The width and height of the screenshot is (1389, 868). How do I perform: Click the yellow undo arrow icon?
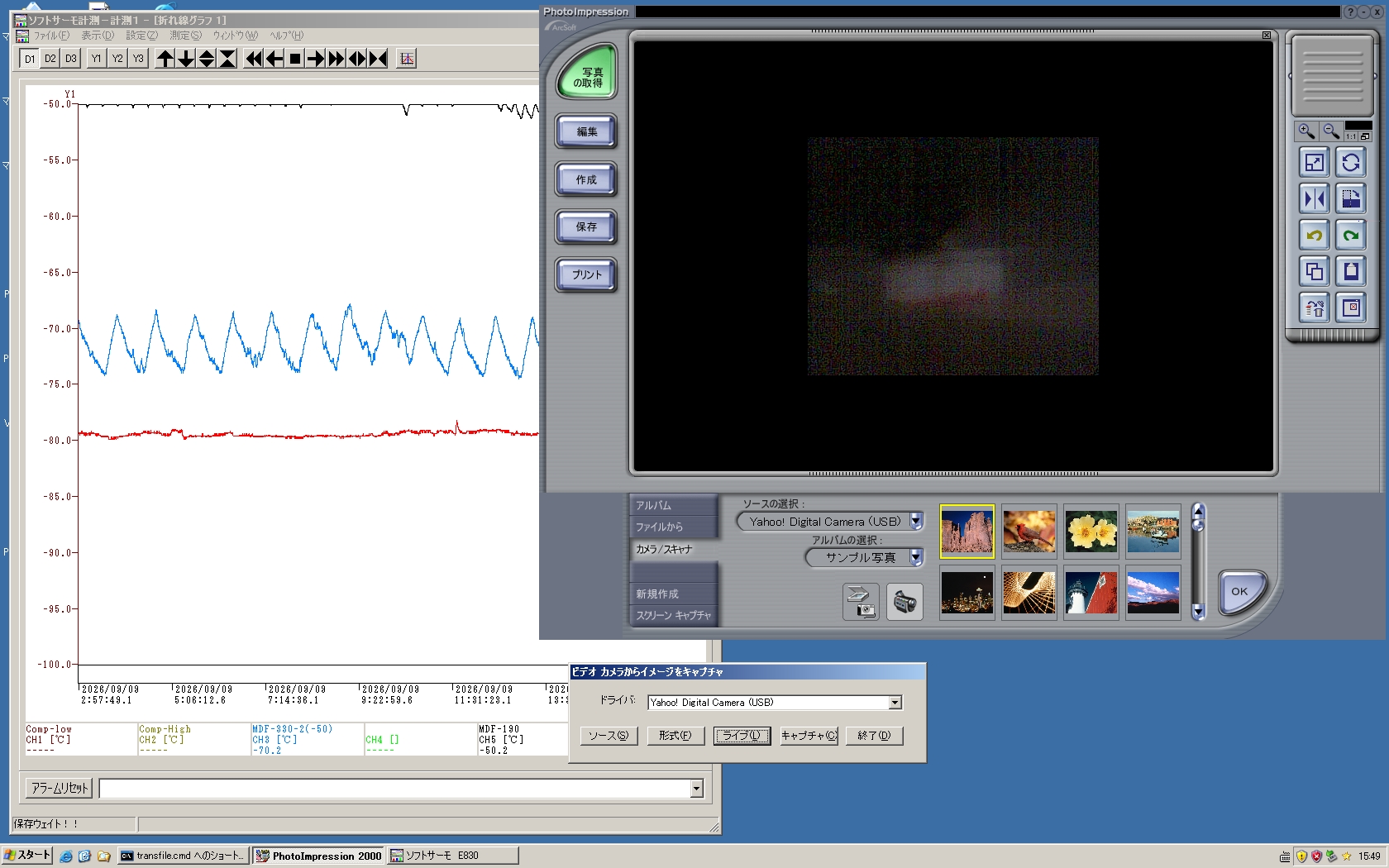coord(1314,236)
